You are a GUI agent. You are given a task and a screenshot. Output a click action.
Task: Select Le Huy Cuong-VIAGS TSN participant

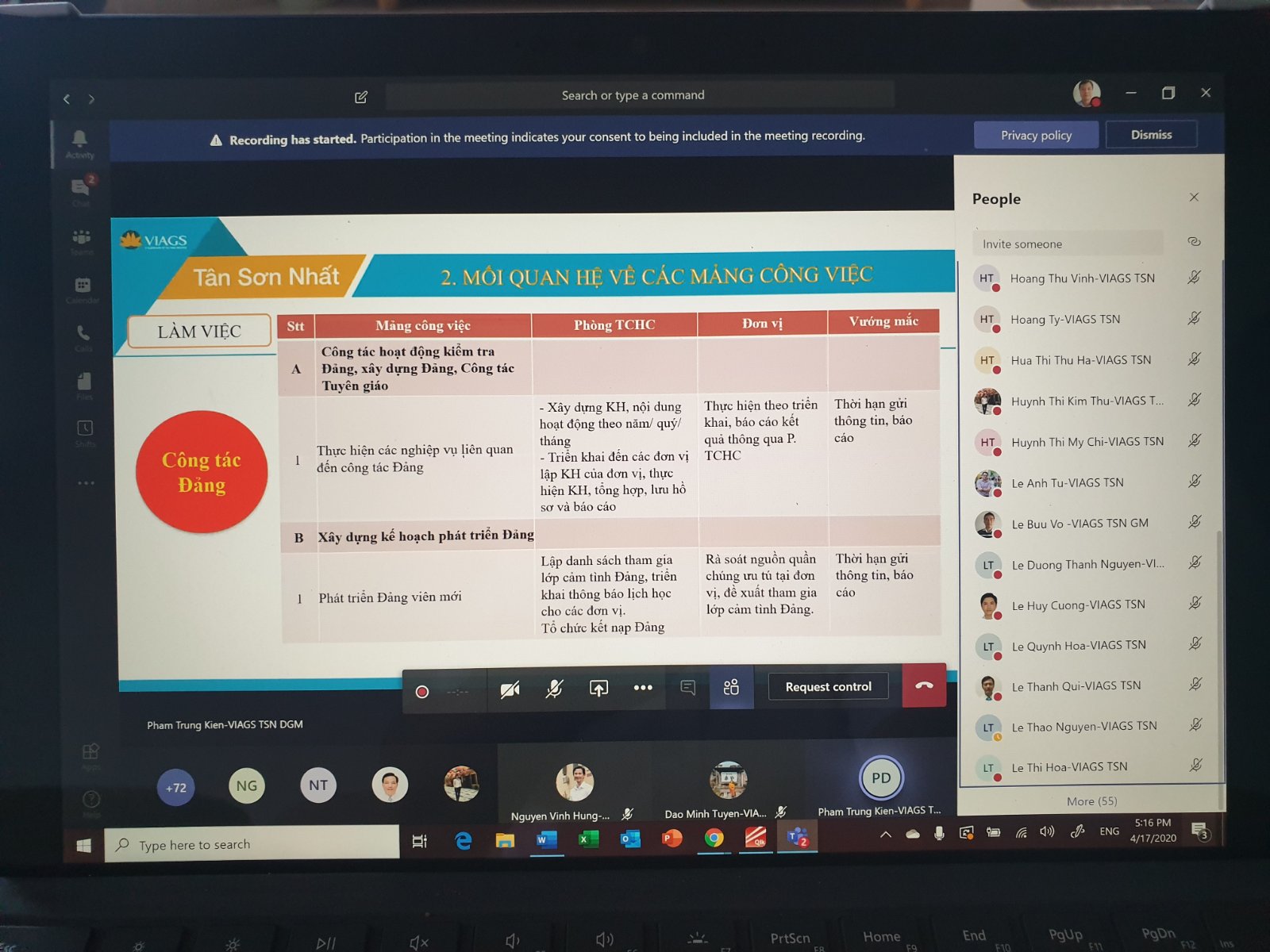point(1089,605)
